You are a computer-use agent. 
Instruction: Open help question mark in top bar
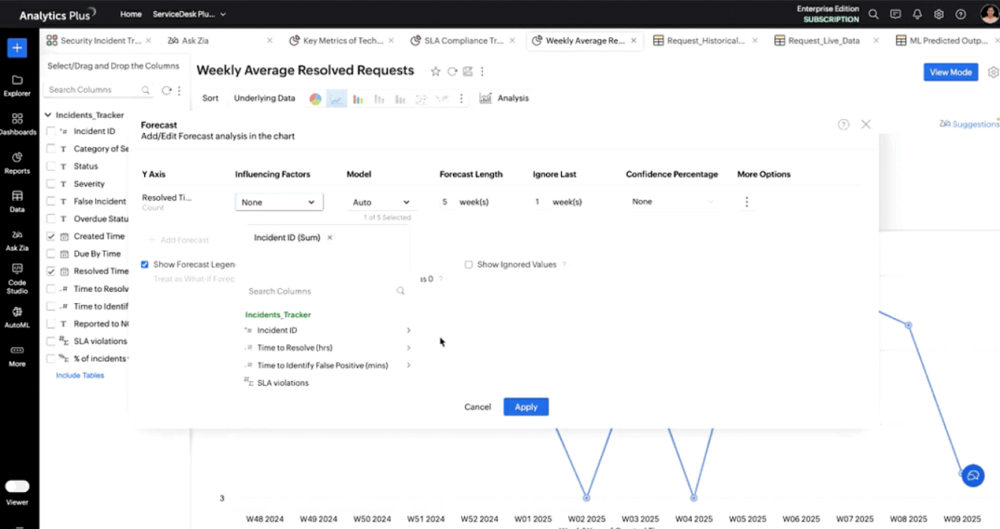pyautogui.click(x=960, y=14)
